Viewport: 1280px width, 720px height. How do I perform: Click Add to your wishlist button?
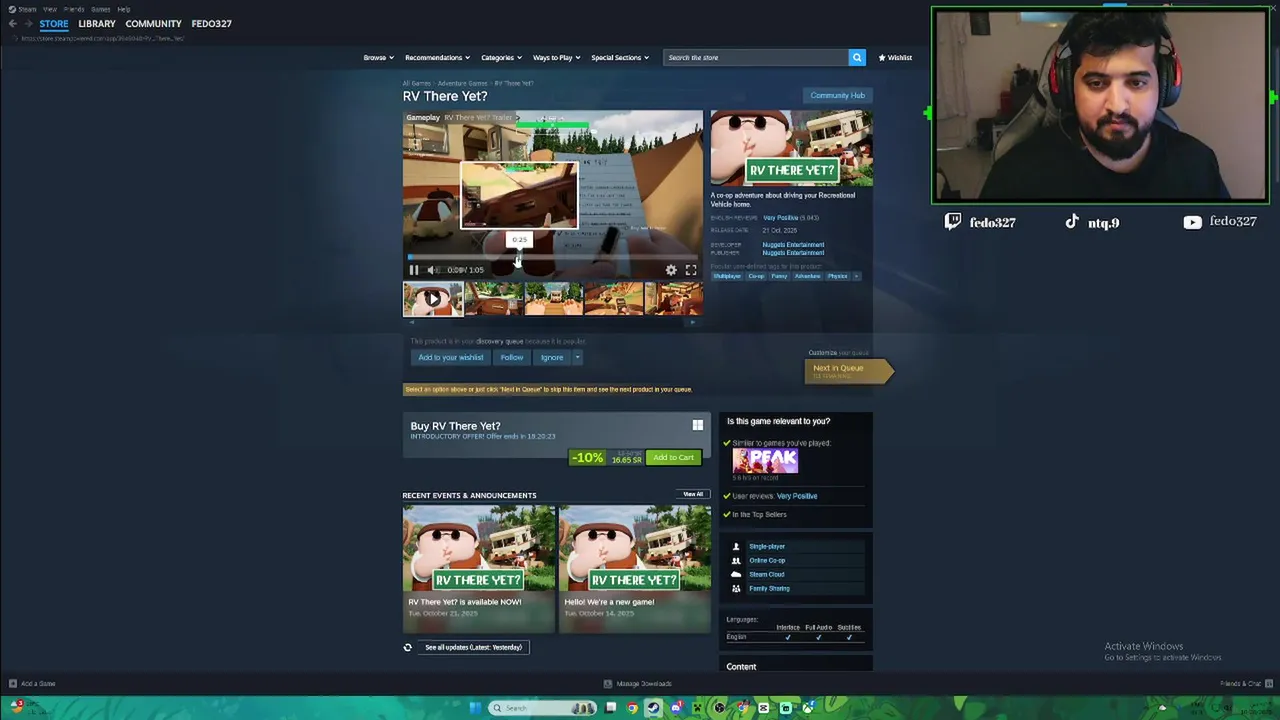451,357
